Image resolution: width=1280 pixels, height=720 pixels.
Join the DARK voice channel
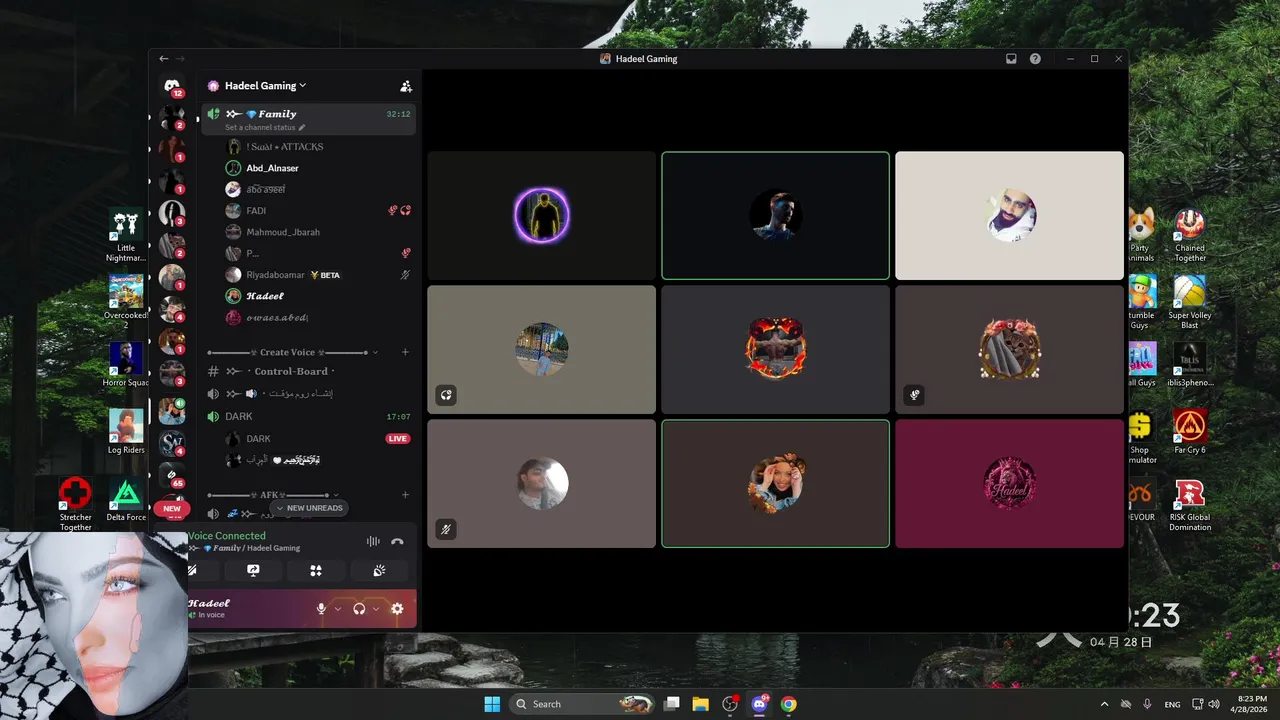pyautogui.click(x=308, y=416)
